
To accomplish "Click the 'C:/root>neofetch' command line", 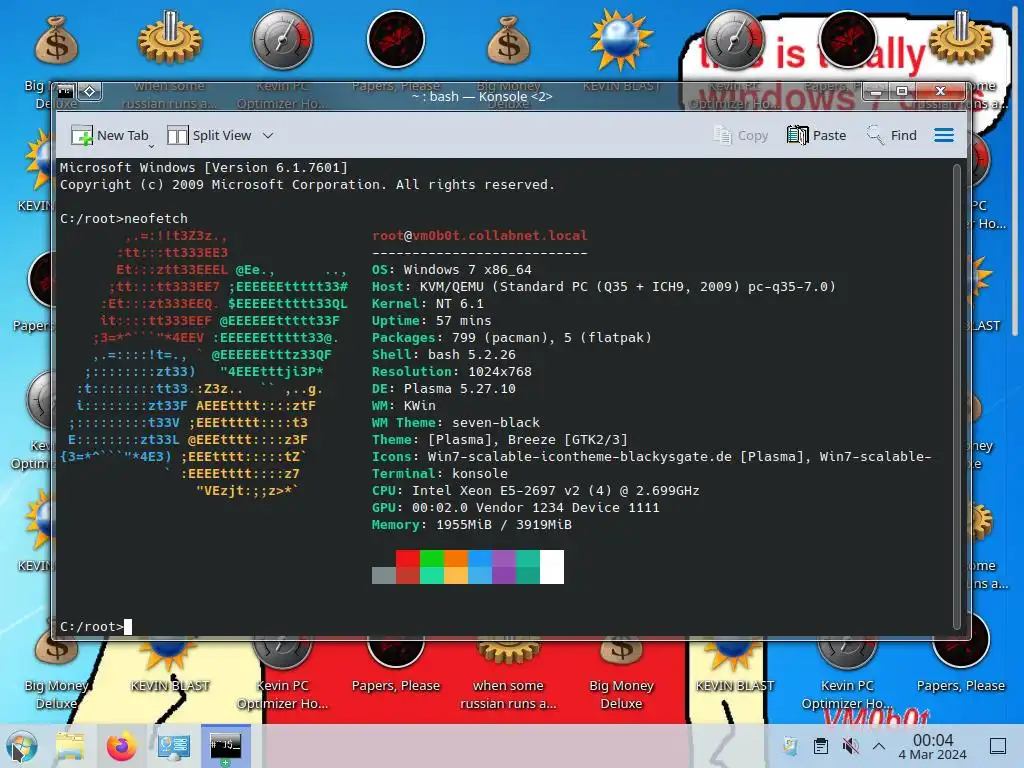I will 123,218.
